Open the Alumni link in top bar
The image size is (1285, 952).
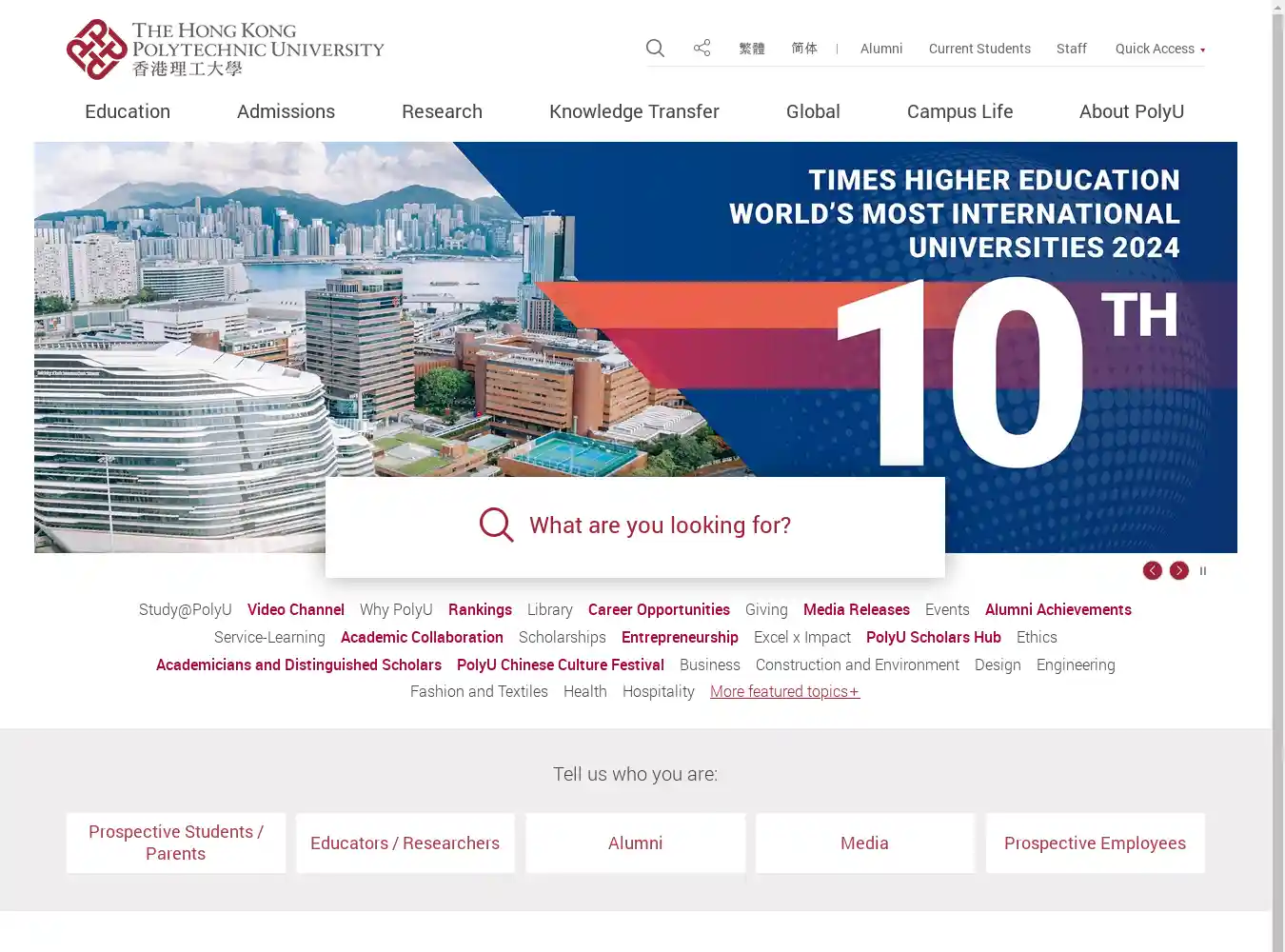click(x=881, y=49)
